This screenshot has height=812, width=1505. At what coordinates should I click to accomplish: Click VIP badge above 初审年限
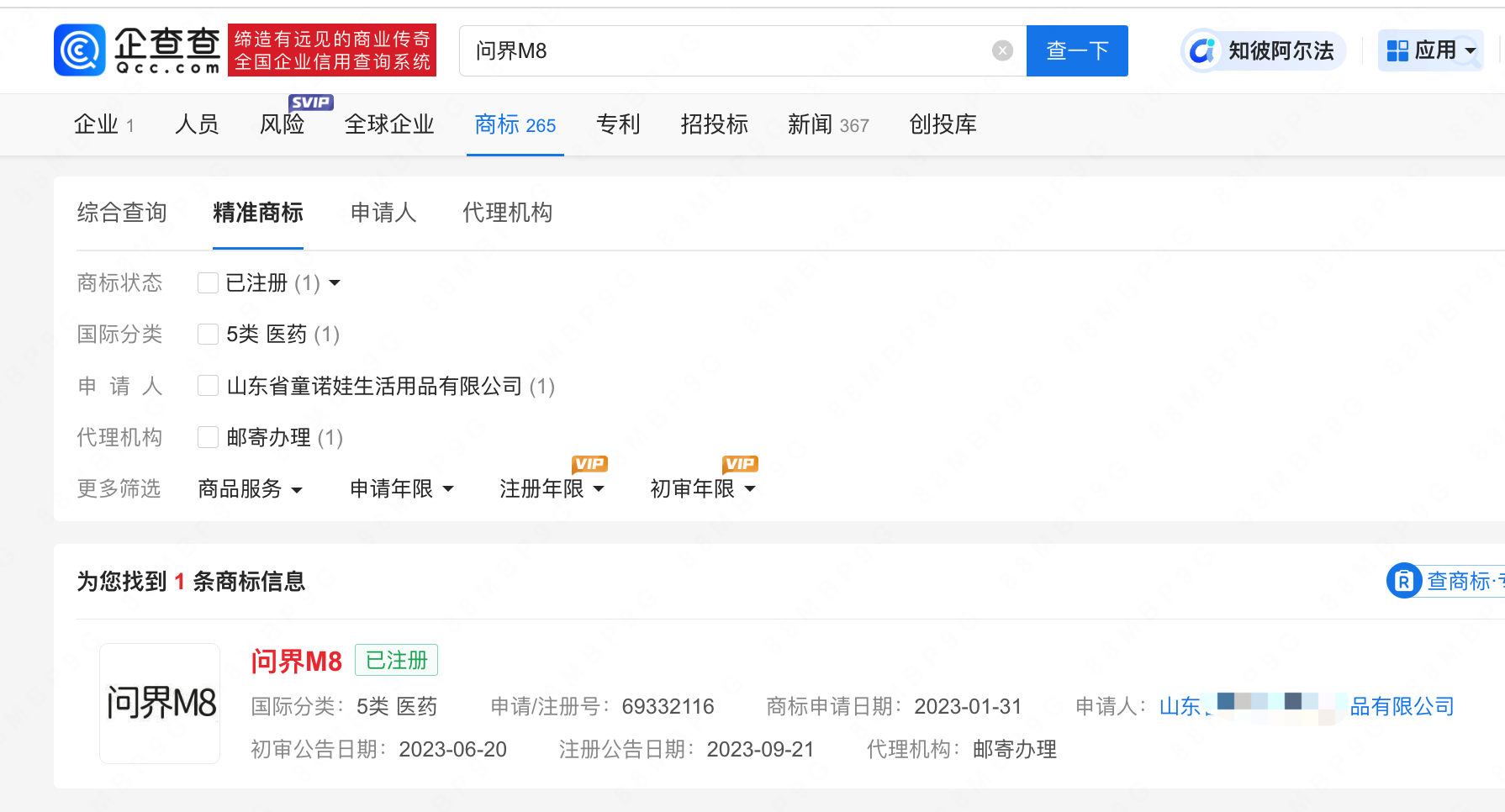coord(740,464)
